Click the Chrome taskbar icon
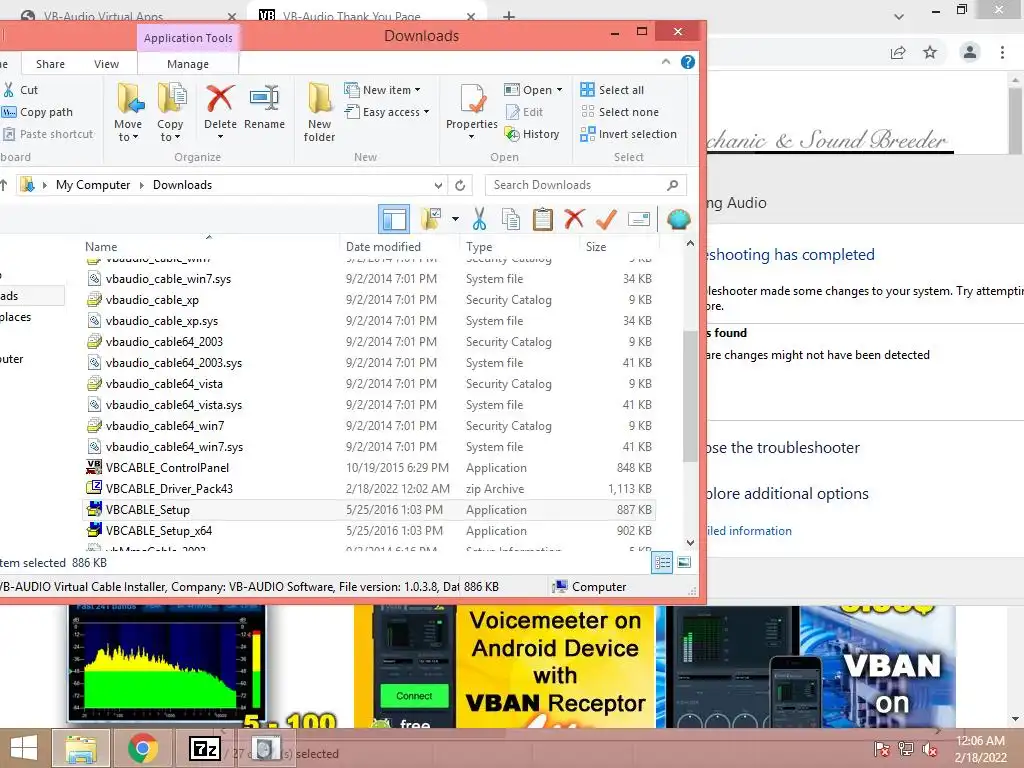Viewport: 1024px width, 768px height. point(142,749)
